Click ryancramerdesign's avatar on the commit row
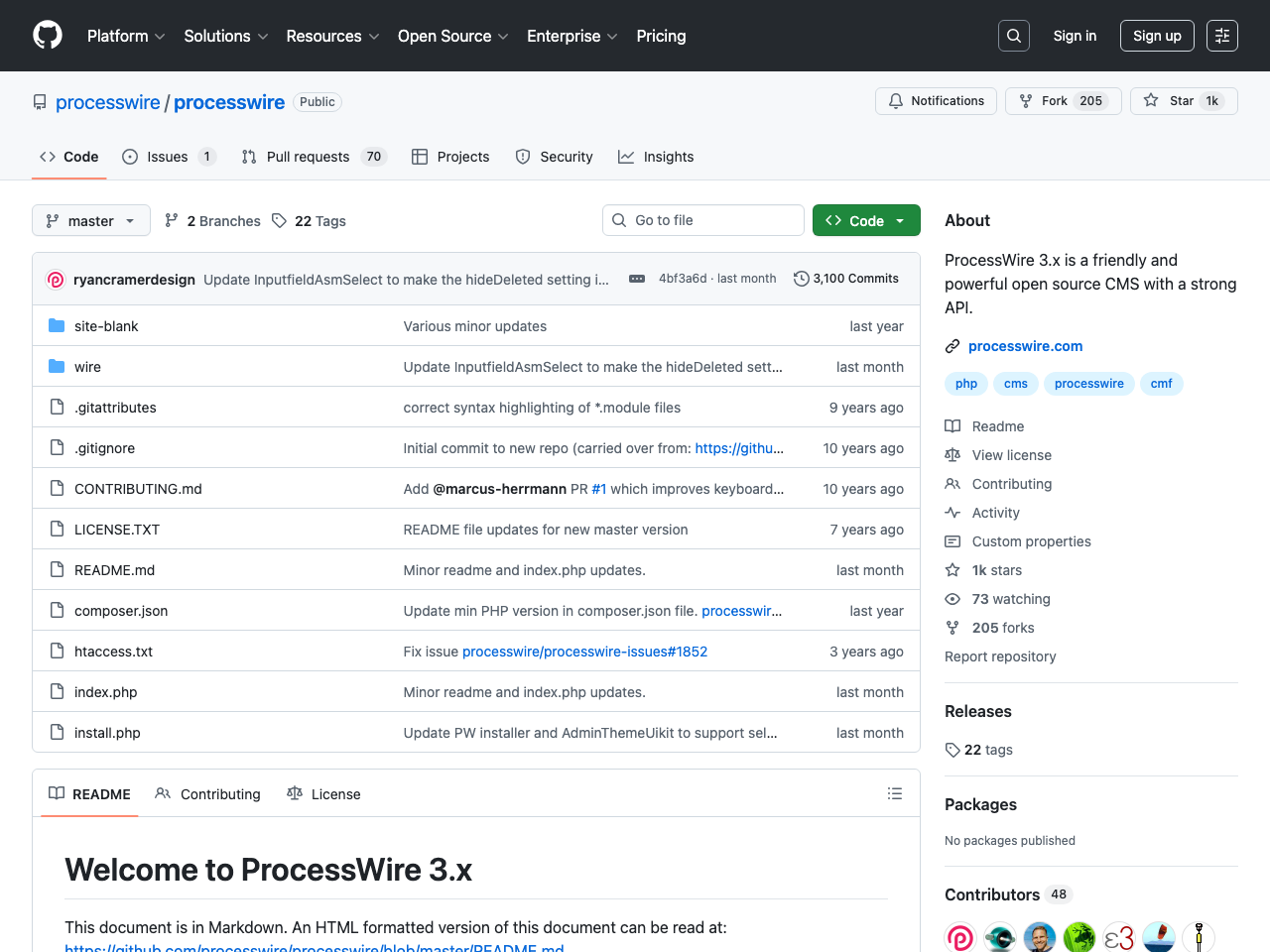 pos(55,279)
